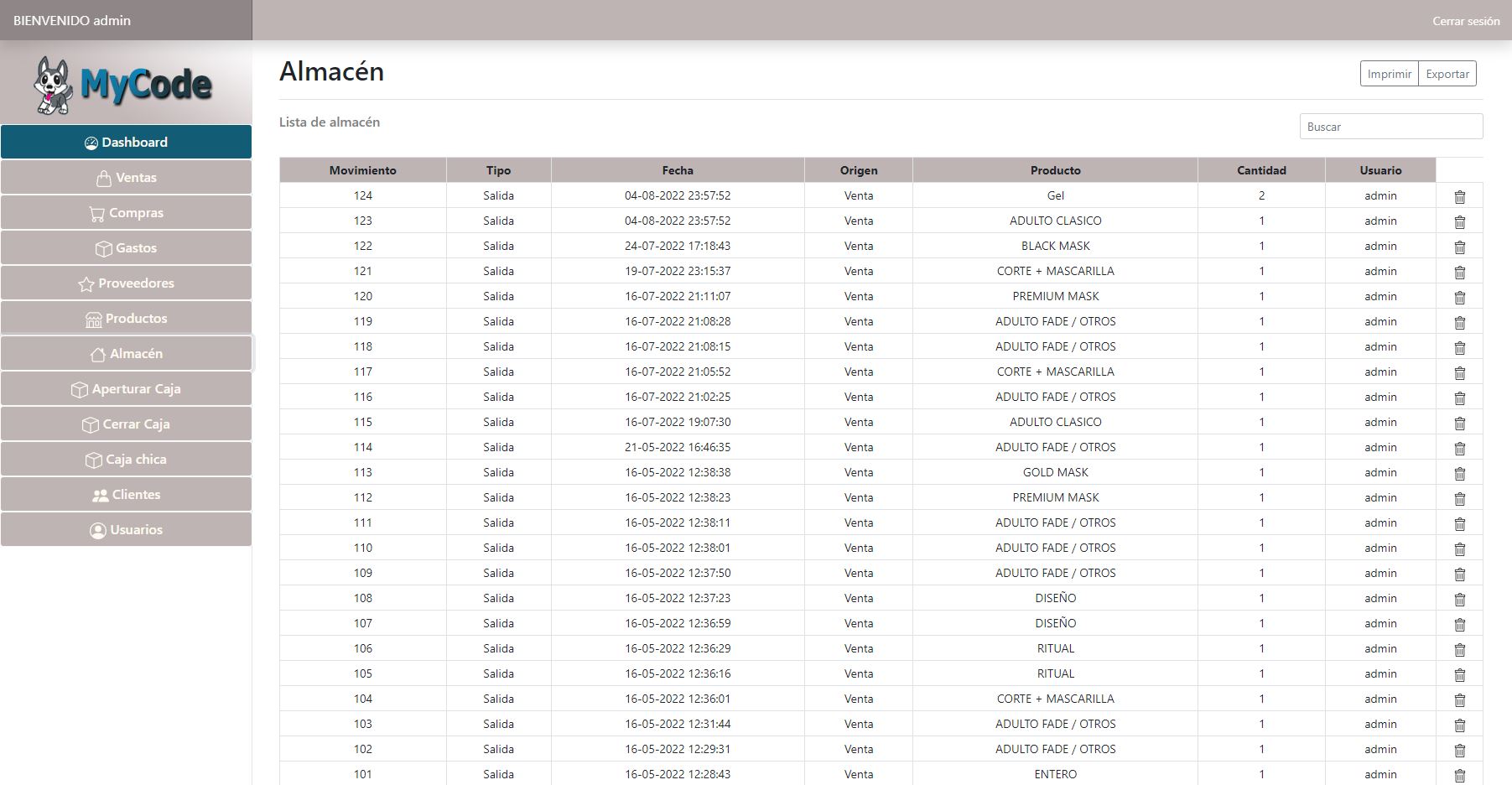Viewport: 1512px width, 785px height.
Task: Click trash icon for BLACK MASK row
Action: [x=1459, y=247]
